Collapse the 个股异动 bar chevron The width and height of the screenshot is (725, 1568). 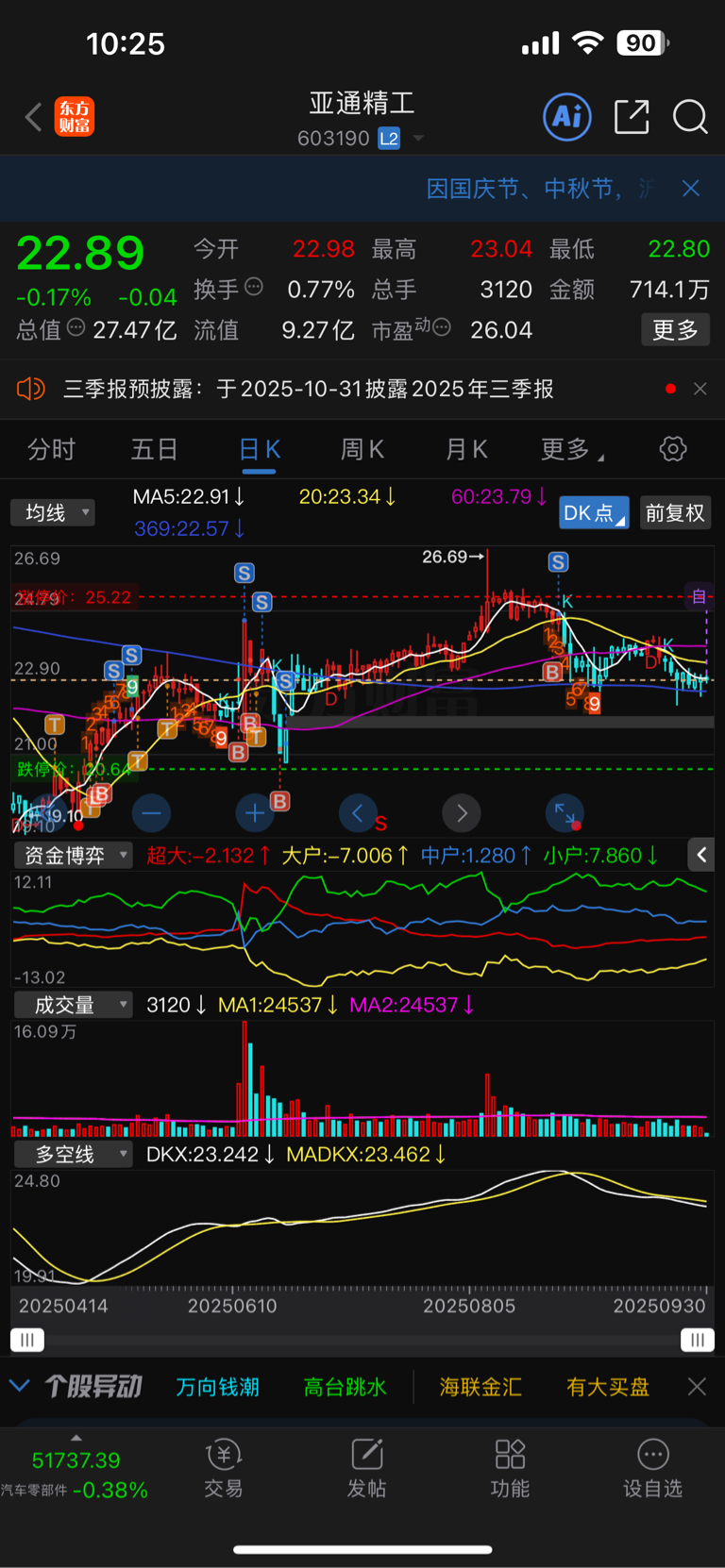click(x=20, y=1386)
